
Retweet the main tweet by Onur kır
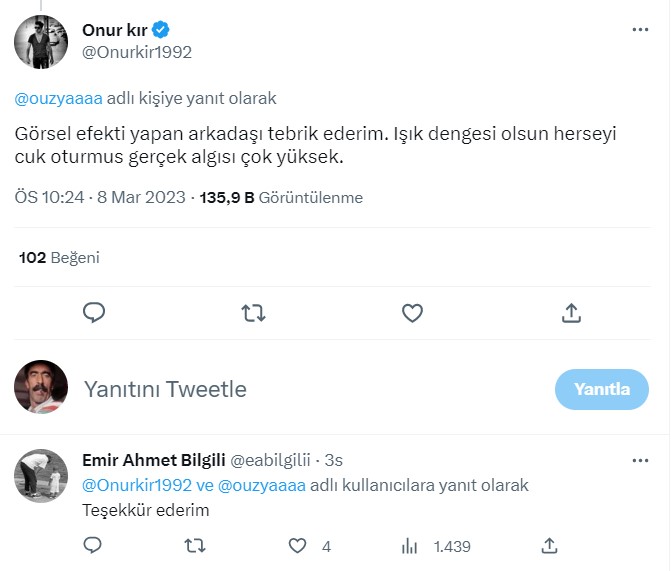tap(254, 313)
